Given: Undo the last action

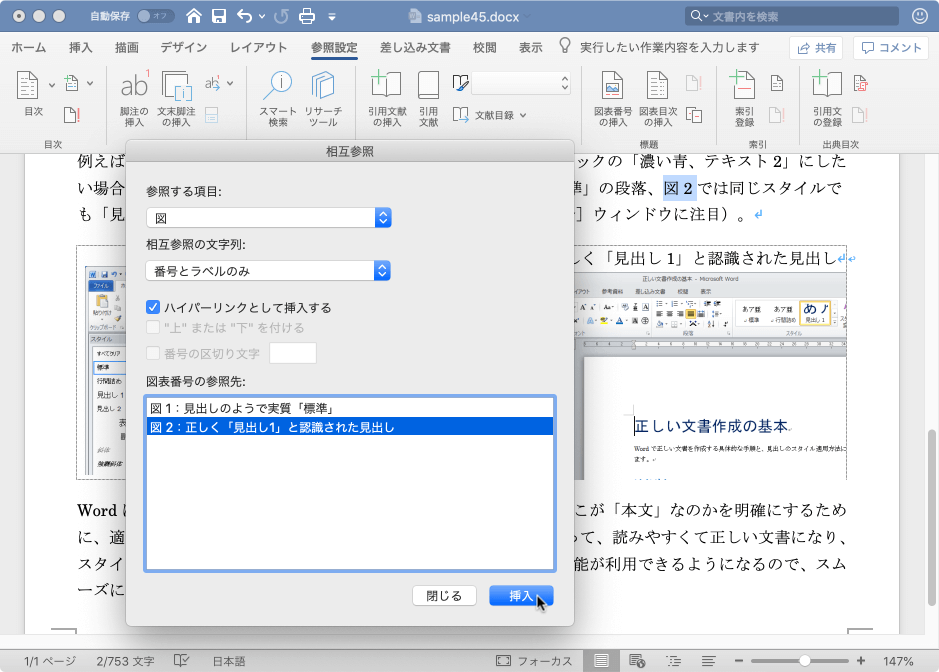Looking at the screenshot, I should (x=245, y=16).
